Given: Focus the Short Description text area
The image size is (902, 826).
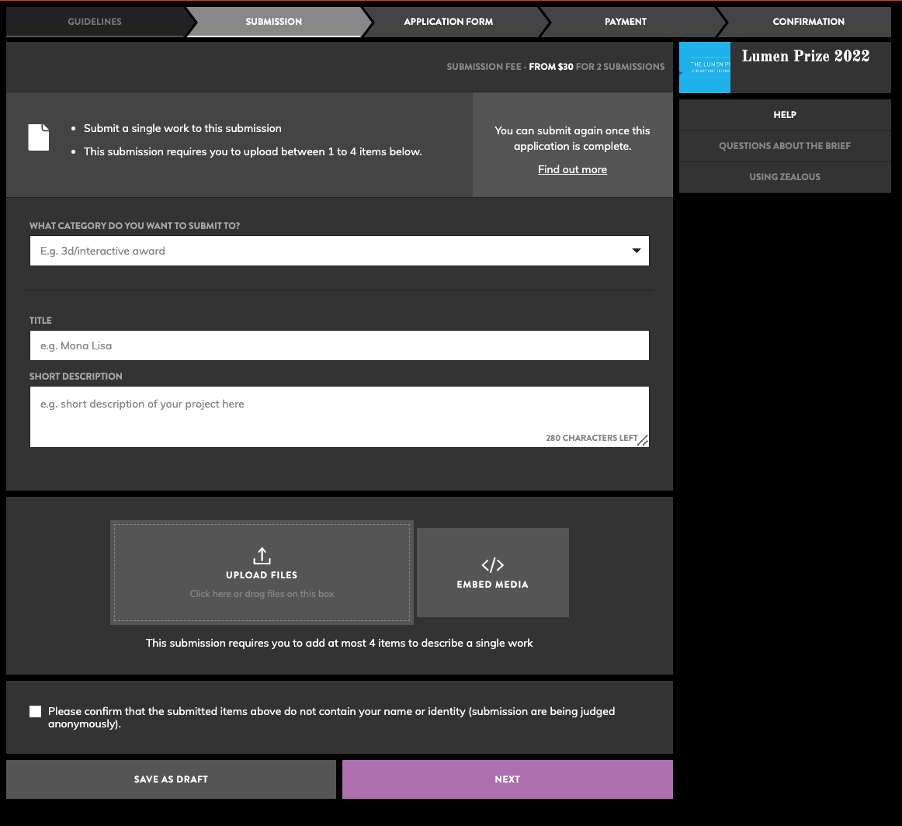Looking at the screenshot, I should tap(339, 417).
